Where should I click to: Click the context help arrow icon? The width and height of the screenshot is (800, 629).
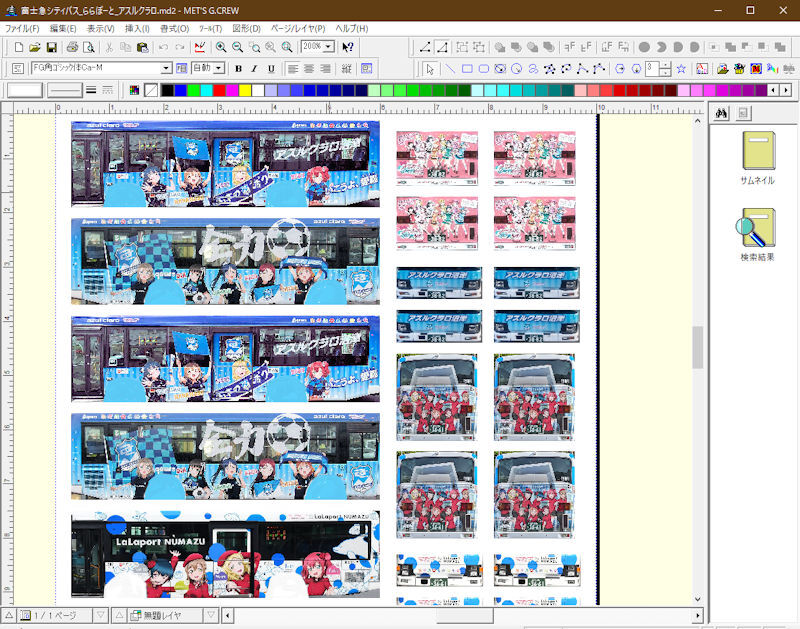click(x=347, y=47)
